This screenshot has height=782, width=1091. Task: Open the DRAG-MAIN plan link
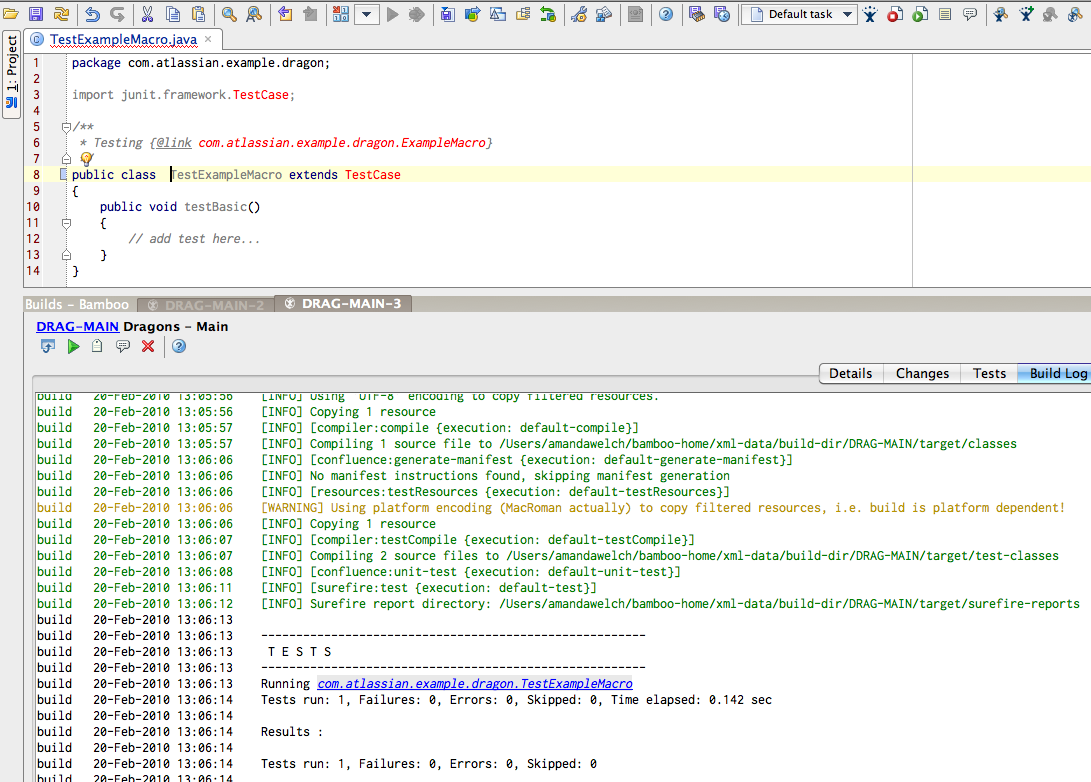coord(78,326)
